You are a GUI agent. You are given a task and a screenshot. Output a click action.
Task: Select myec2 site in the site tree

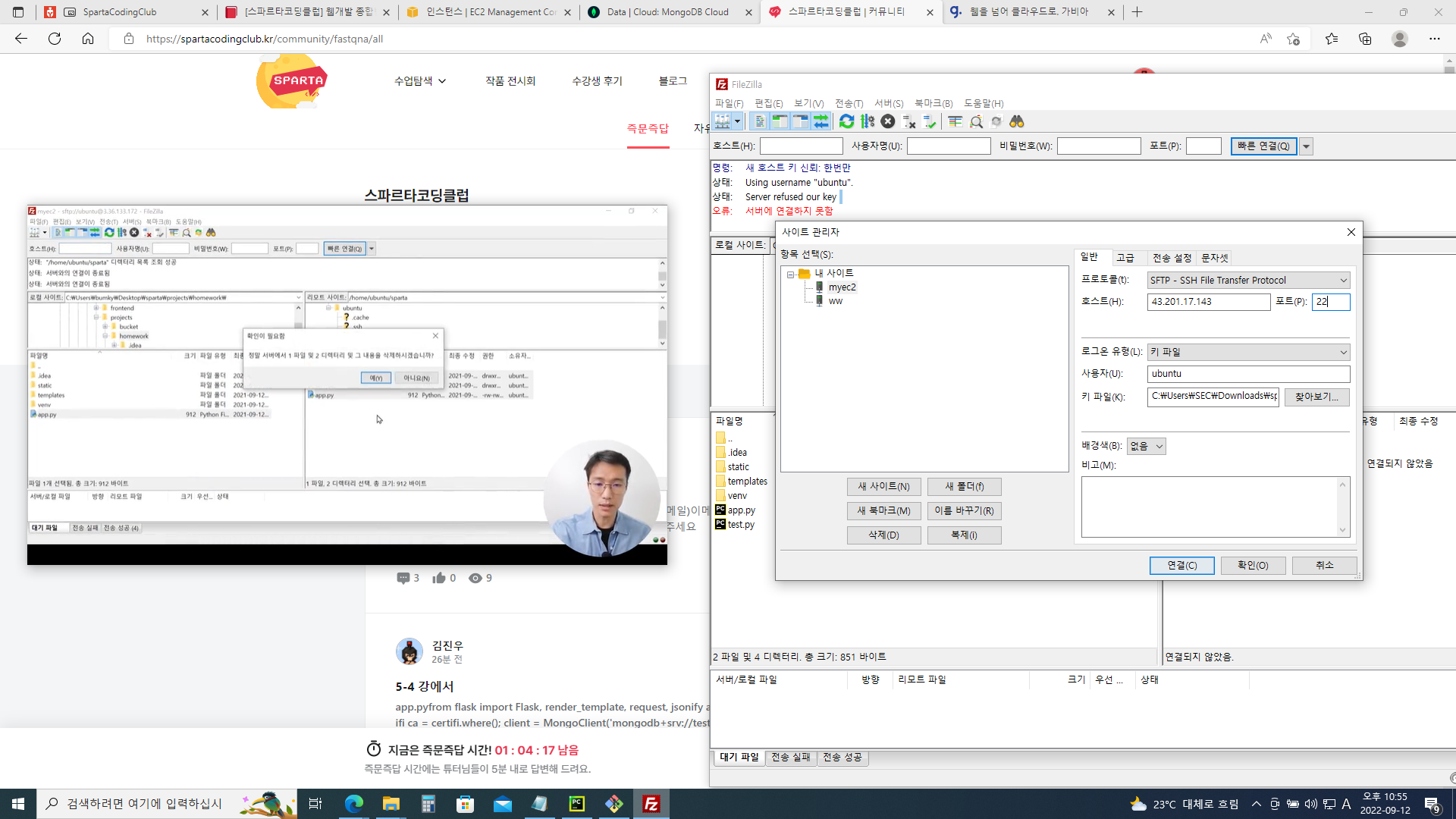click(842, 287)
